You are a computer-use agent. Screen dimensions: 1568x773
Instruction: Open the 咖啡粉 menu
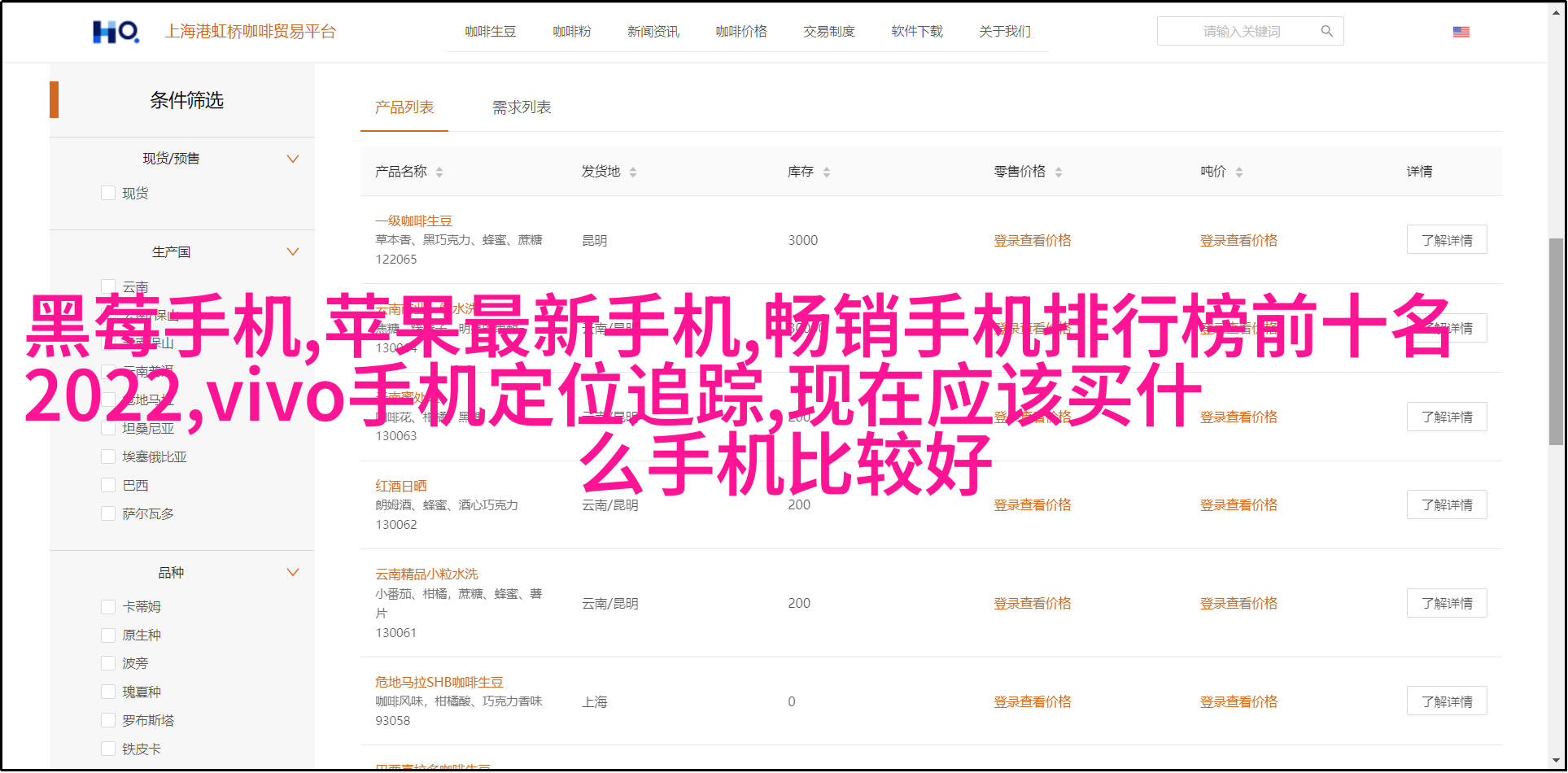point(572,32)
